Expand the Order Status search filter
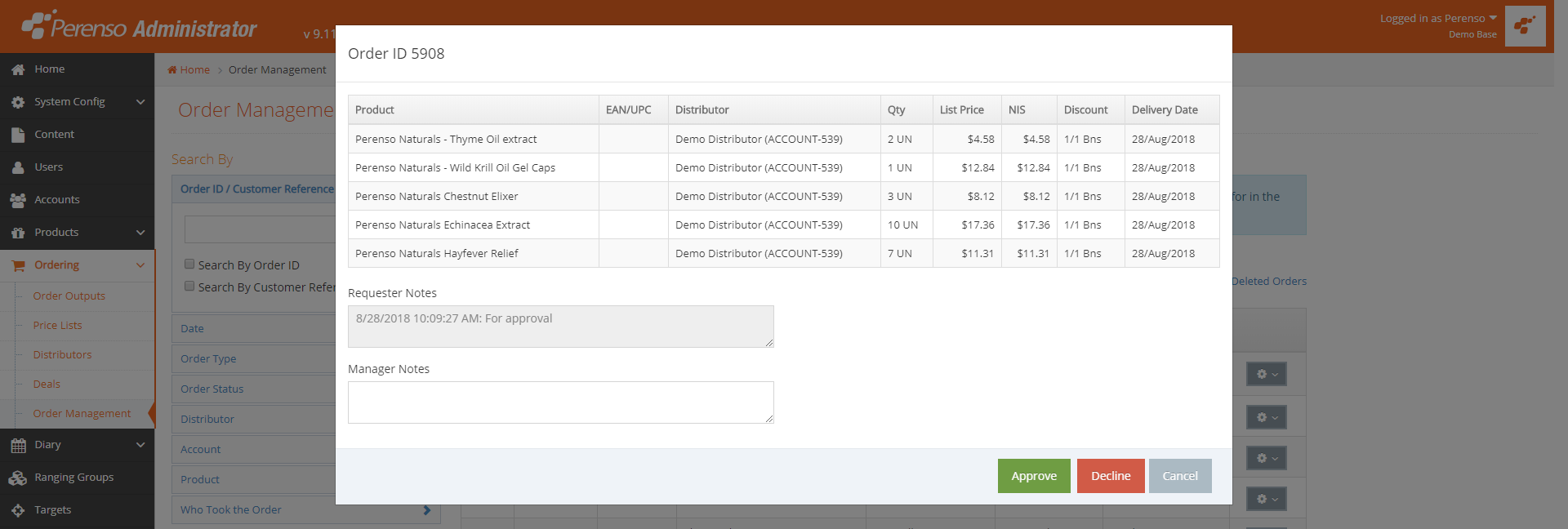1568x529 pixels. point(254,389)
